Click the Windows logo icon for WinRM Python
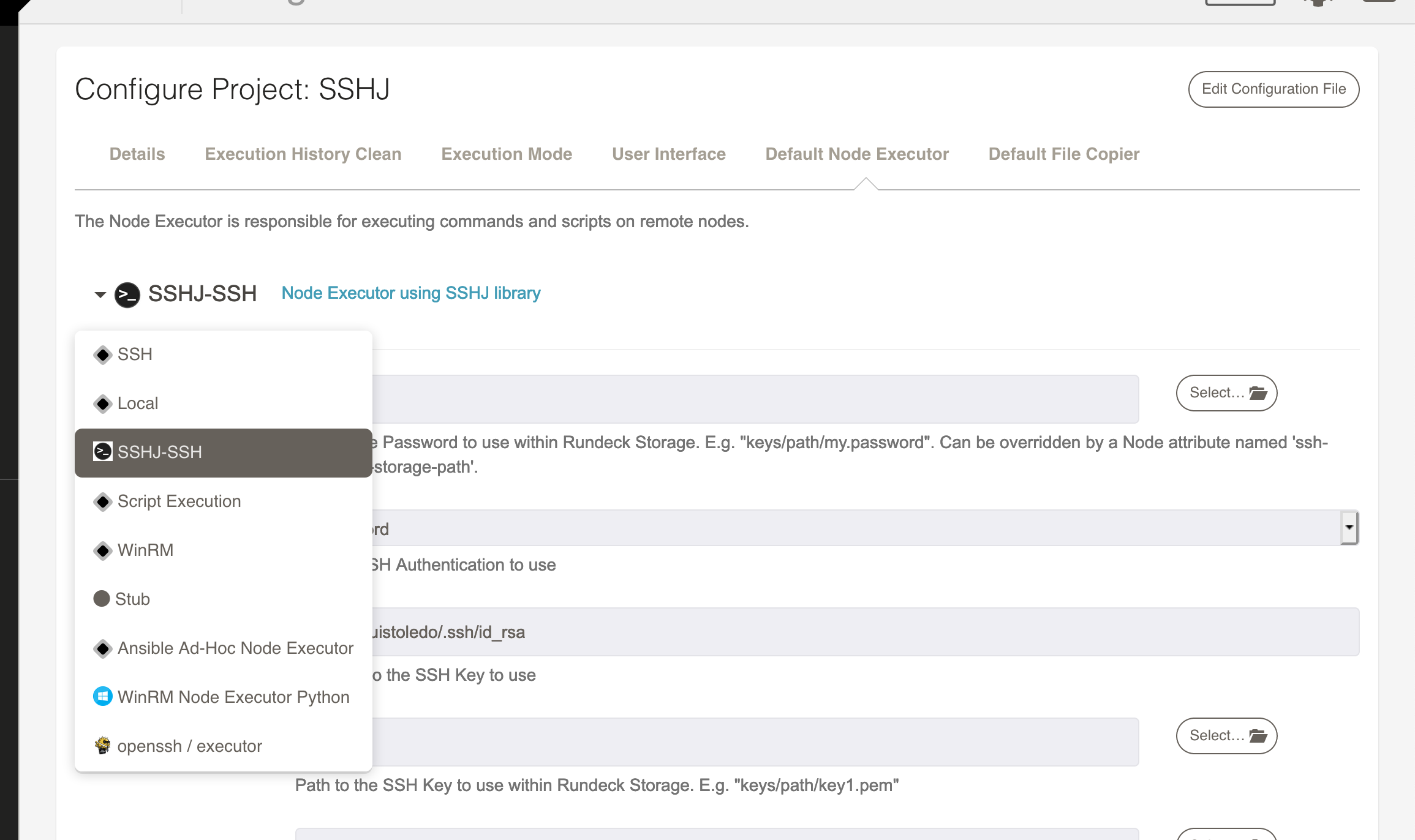Viewport: 1415px width, 840px height. [x=102, y=697]
